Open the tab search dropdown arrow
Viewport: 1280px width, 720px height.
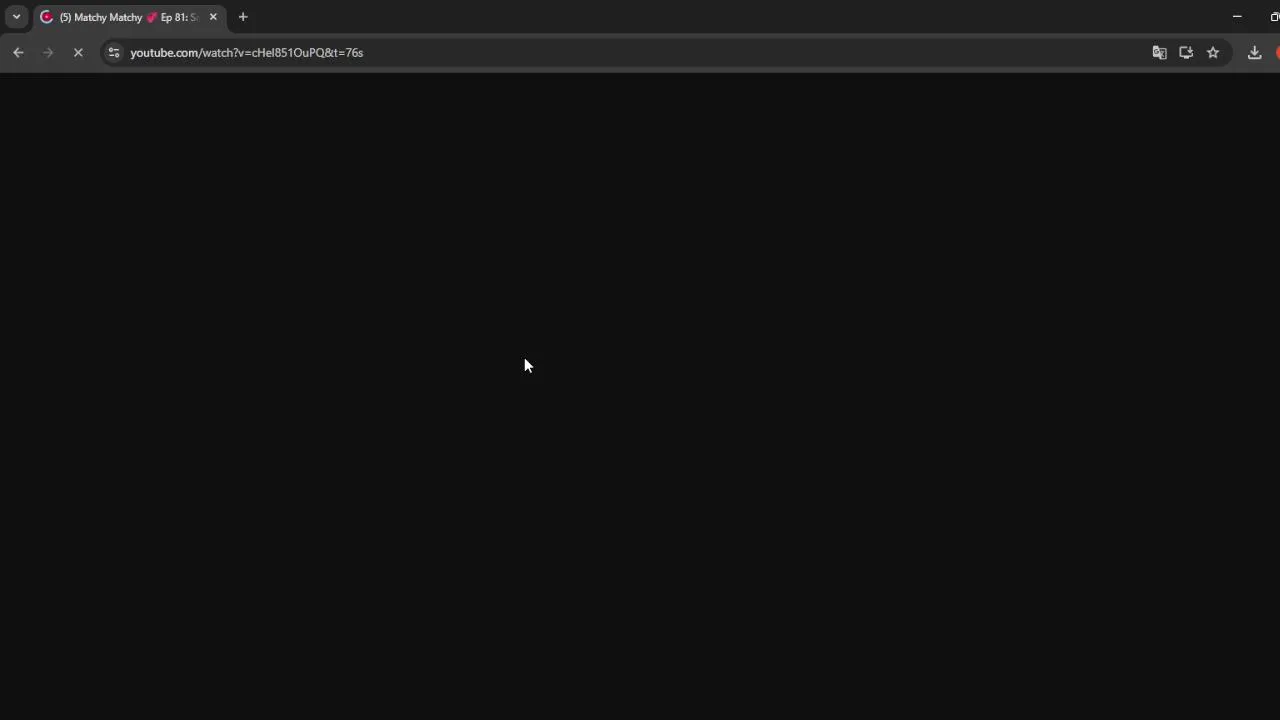click(x=16, y=17)
